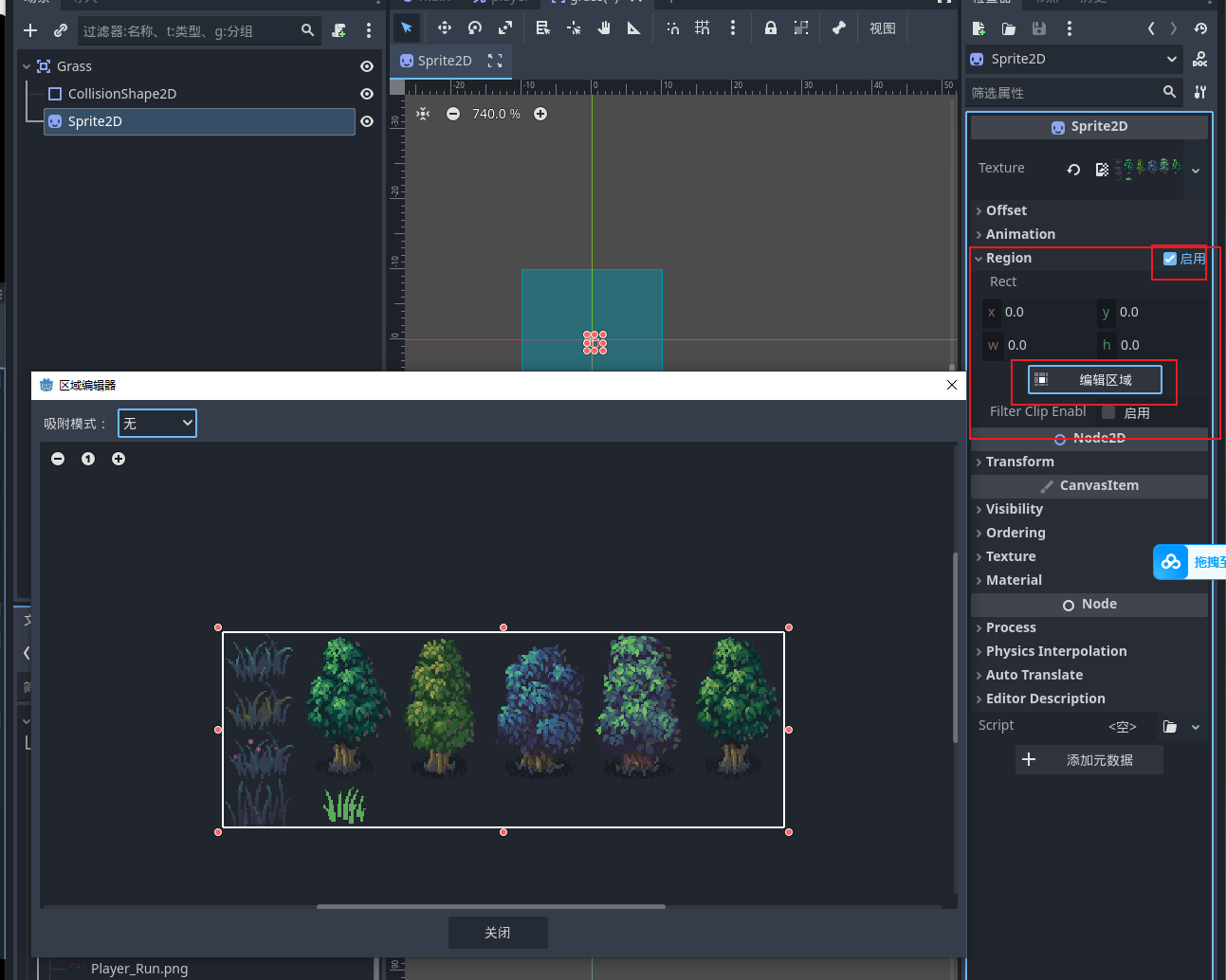Zoom out in the region editor
1226x980 pixels.
point(58,459)
